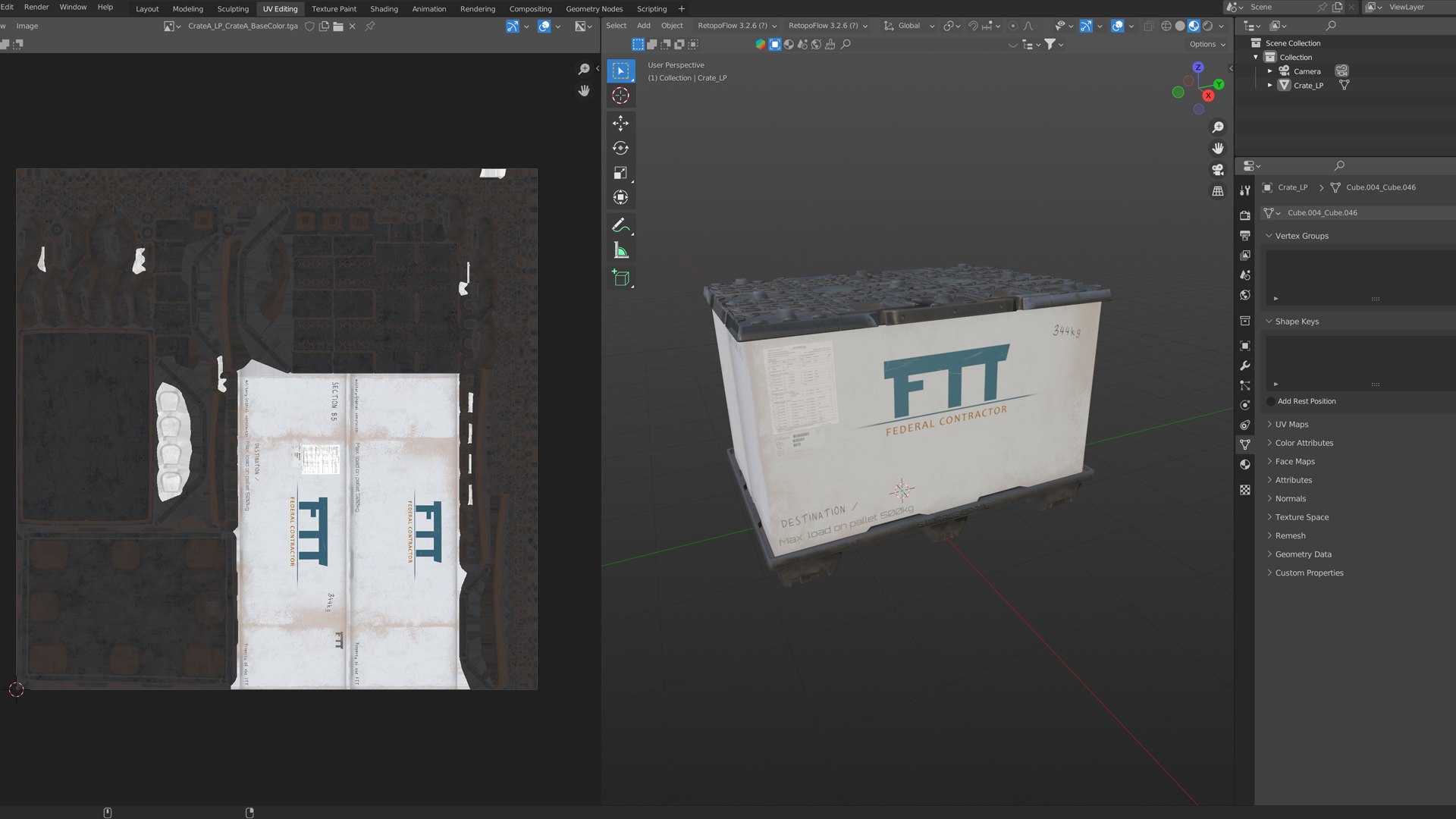Toggle proportional editing in viewport header

click(1013, 26)
